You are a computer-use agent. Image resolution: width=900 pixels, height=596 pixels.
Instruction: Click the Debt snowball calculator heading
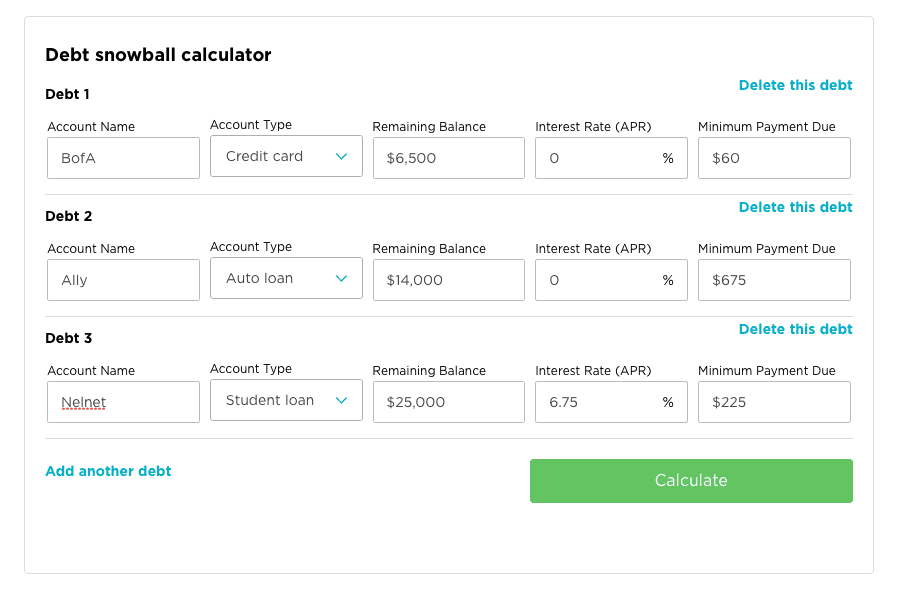(158, 55)
